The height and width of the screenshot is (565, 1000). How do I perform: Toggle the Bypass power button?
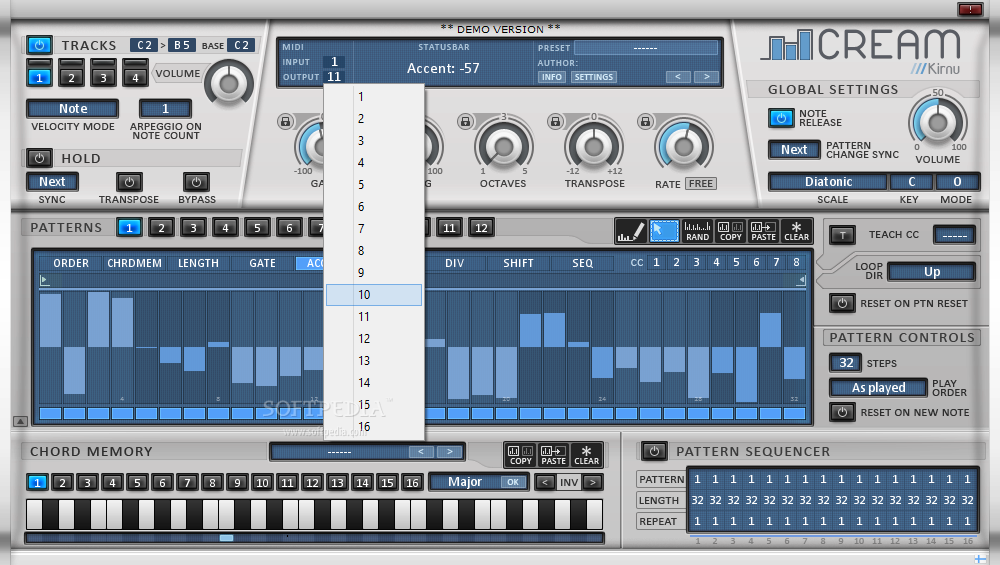196,182
